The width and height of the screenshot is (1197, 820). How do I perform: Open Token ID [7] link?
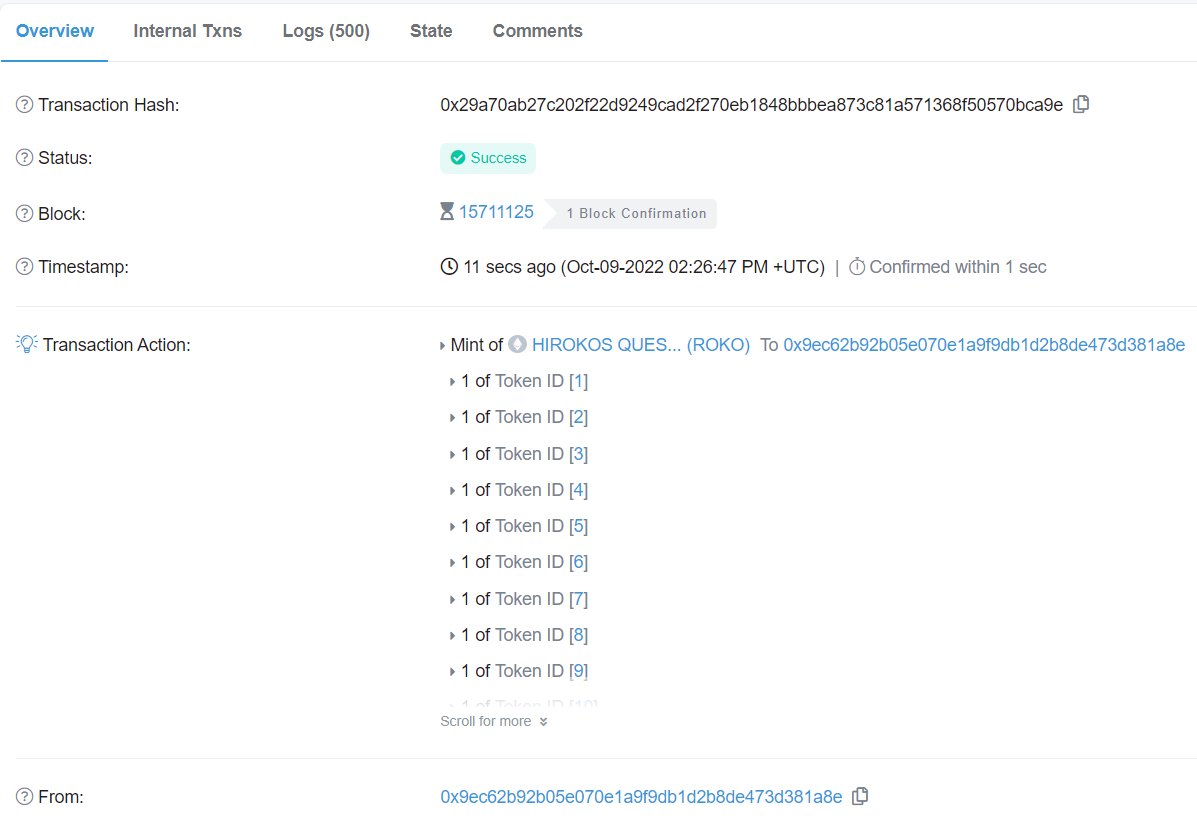(579, 599)
